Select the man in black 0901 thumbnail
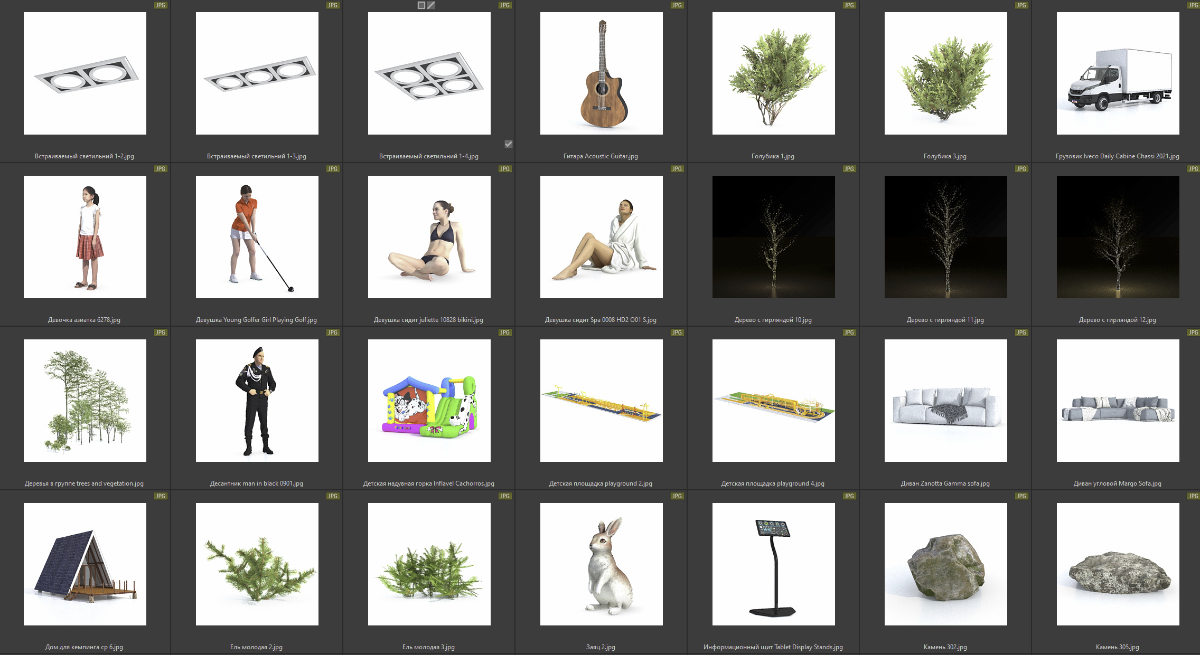Viewport: 1200px width, 655px height. 257,400
